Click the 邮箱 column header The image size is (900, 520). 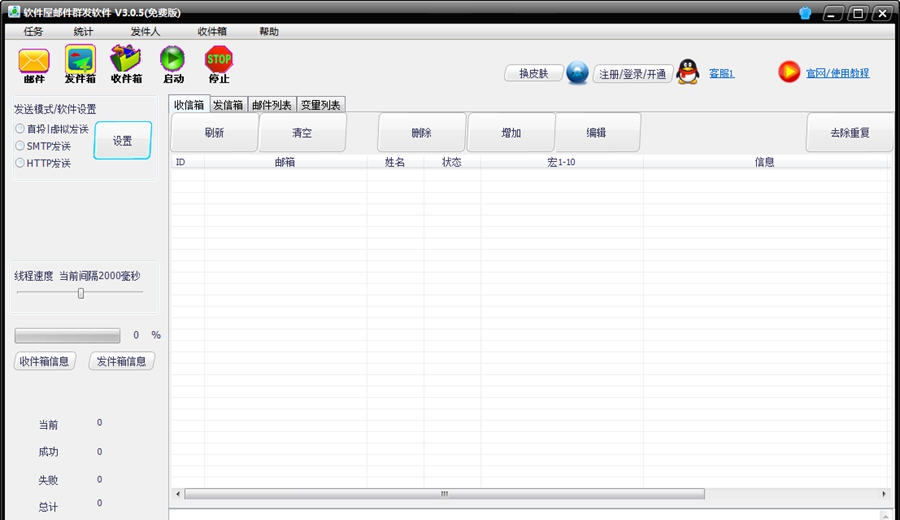285,162
